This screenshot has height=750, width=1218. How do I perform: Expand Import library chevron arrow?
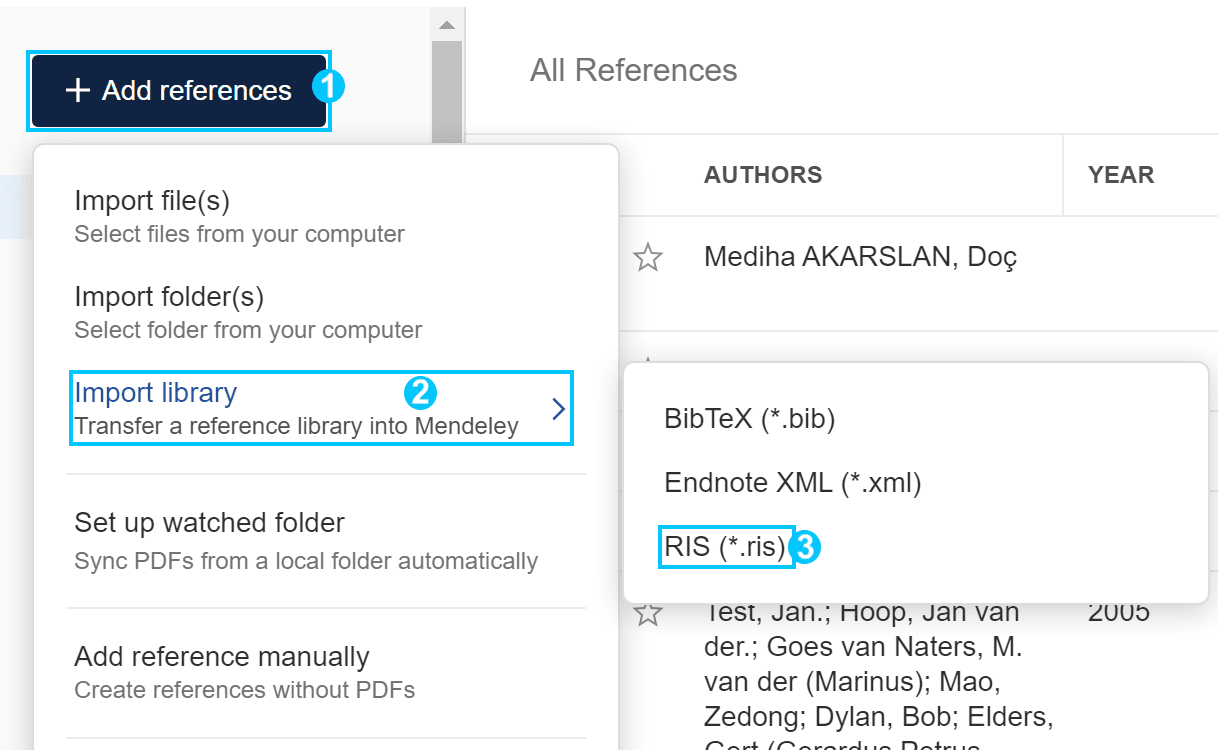[558, 409]
